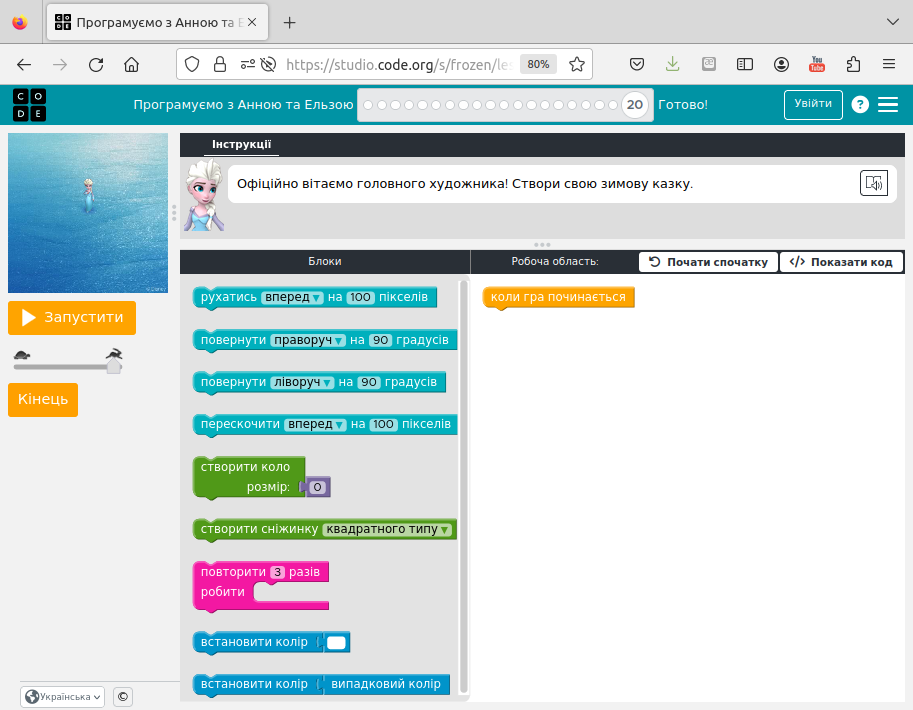
Task: Click the instructions panel resize handle dots
Action: 542,245
